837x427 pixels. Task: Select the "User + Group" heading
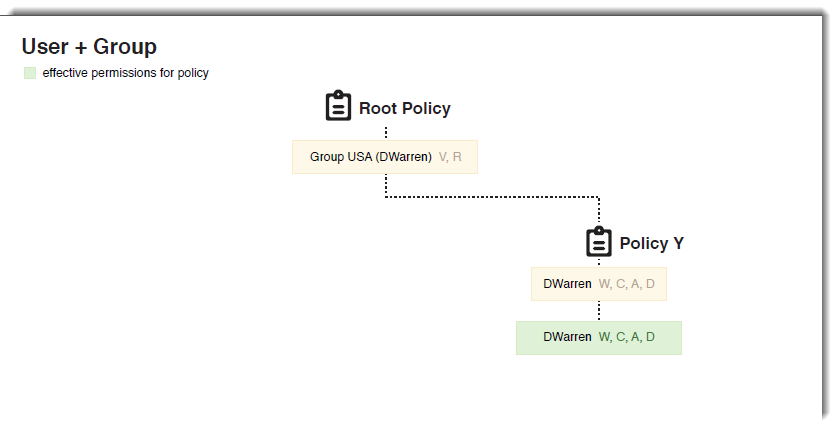click(89, 46)
